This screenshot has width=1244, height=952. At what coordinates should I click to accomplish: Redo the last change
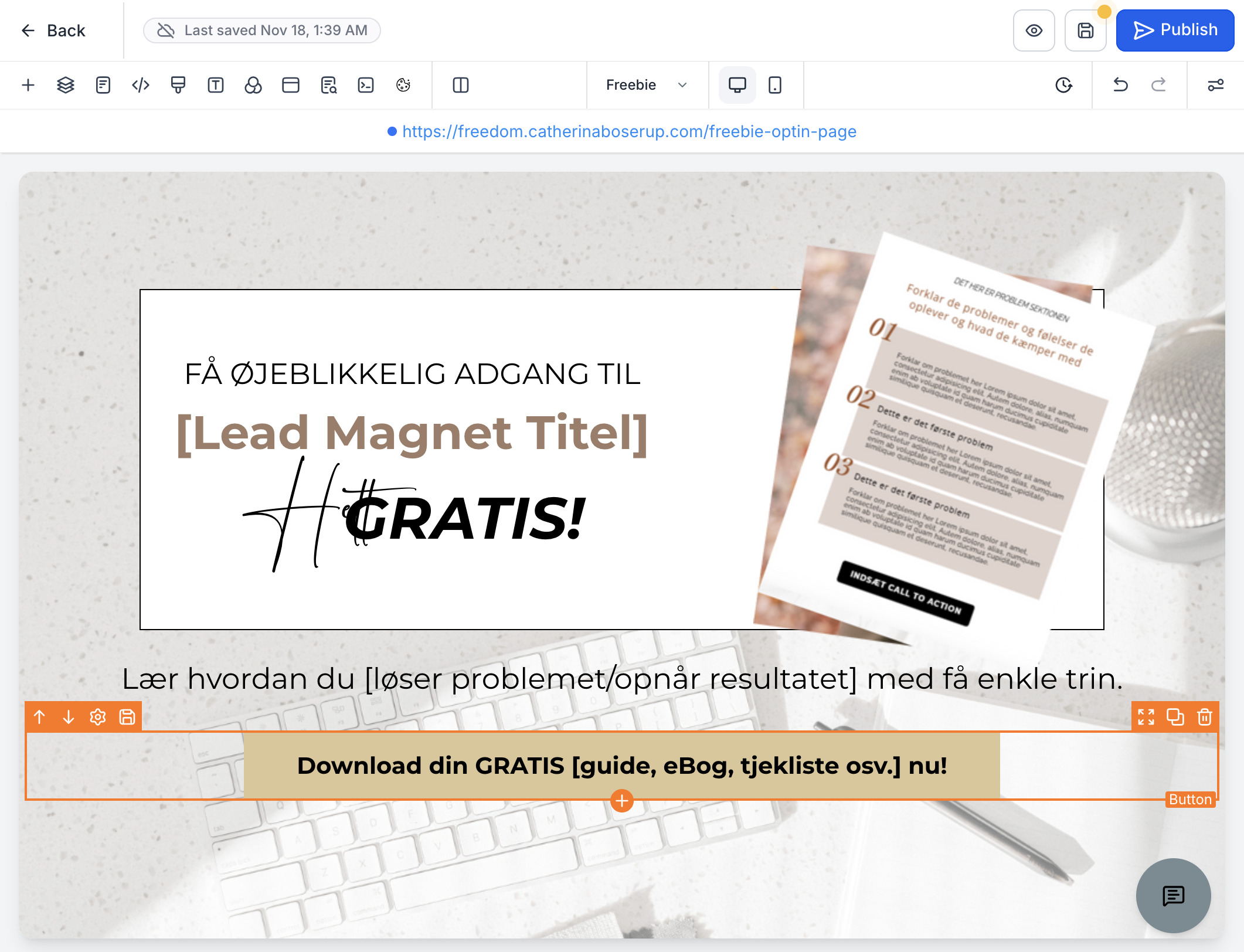click(1158, 85)
